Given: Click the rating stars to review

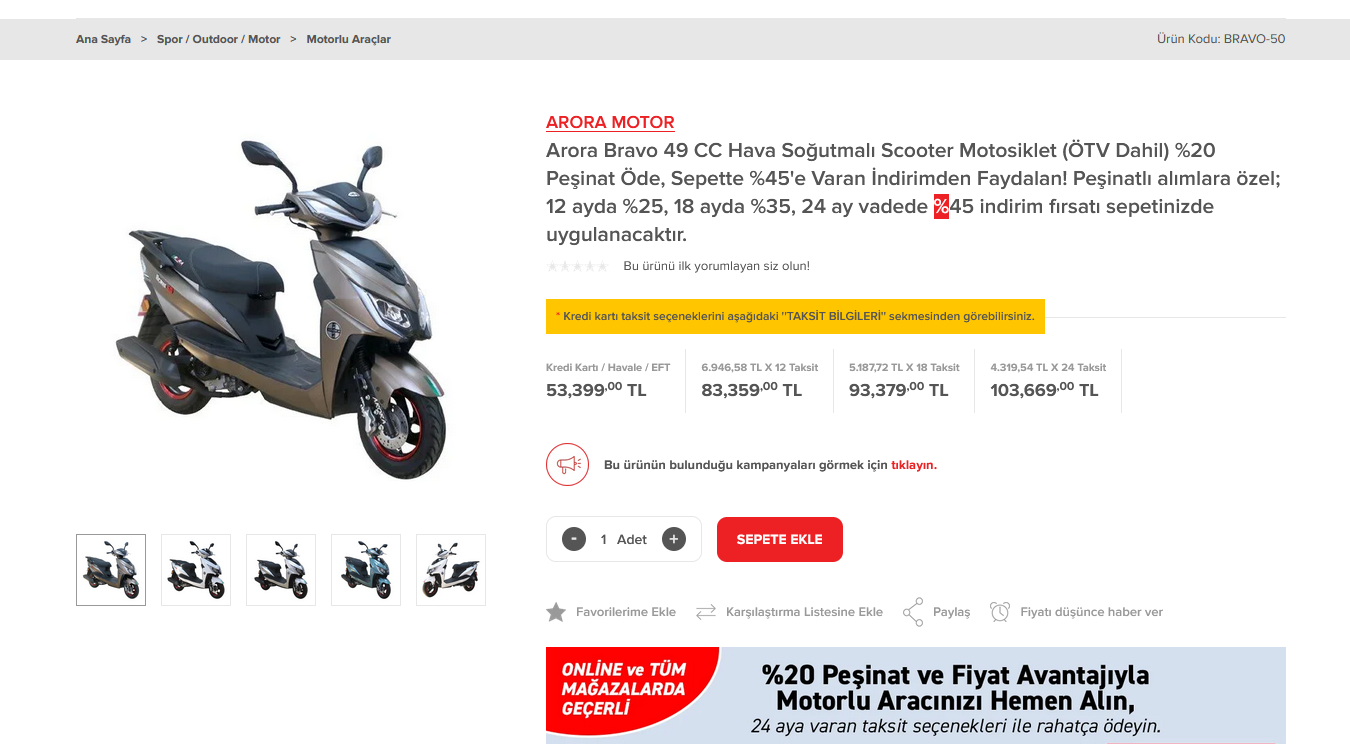Looking at the screenshot, I should [577, 266].
